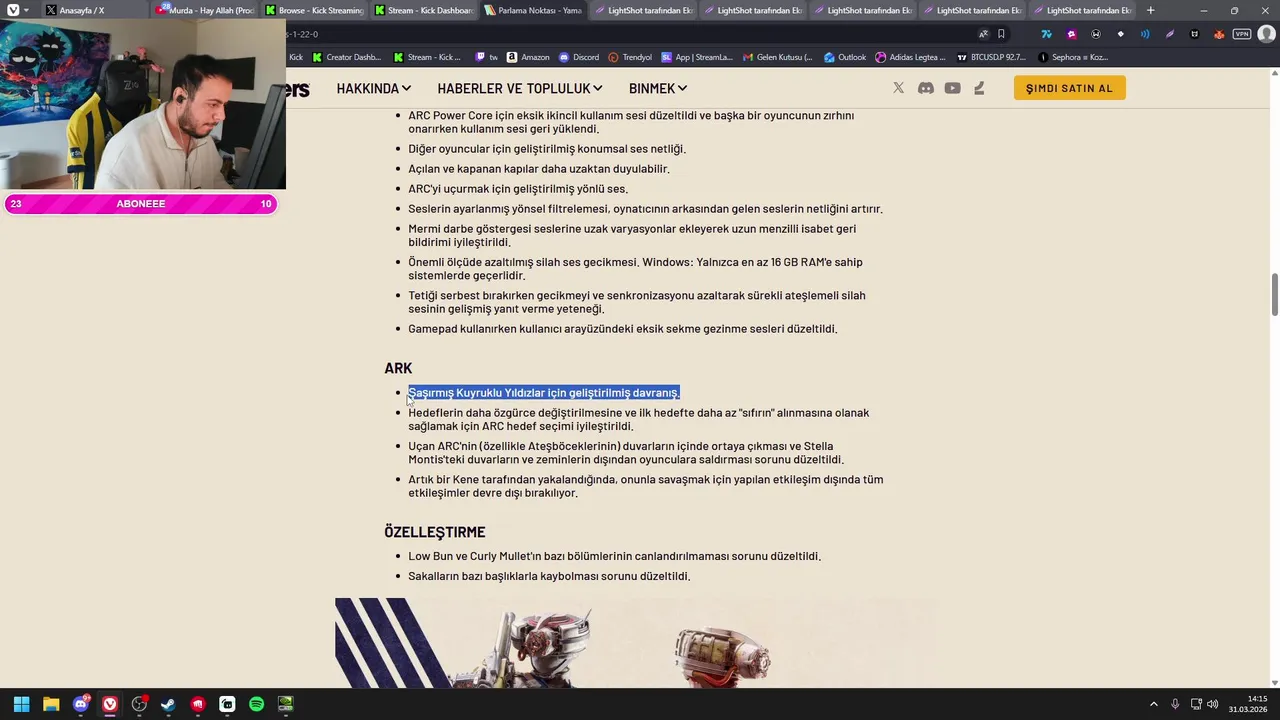This screenshot has height=720, width=1280.
Task: Open Steam from the taskbar
Action: coord(168,704)
